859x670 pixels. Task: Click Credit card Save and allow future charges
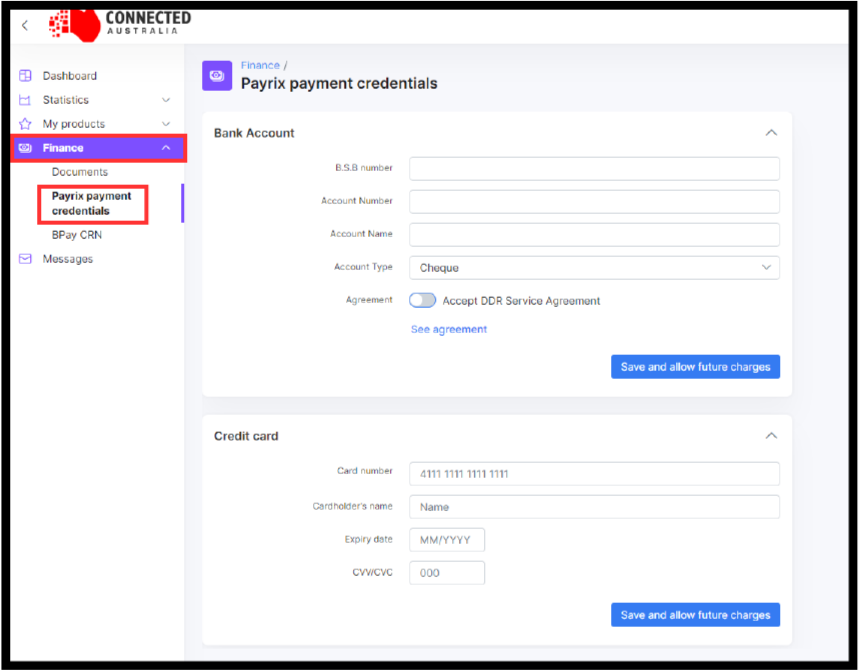[695, 615]
